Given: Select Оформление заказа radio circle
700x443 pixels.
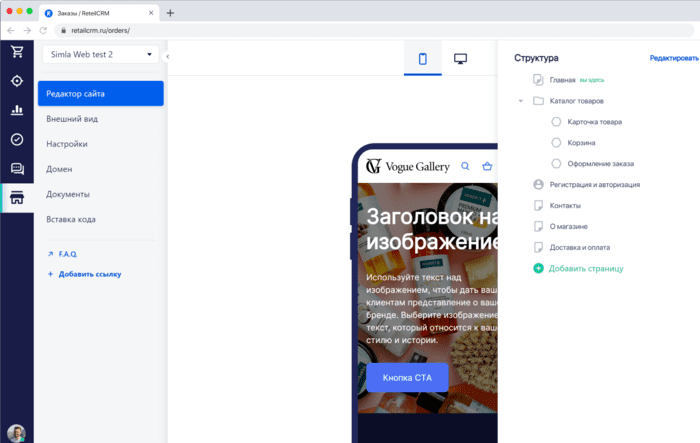Looking at the screenshot, I should [556, 163].
